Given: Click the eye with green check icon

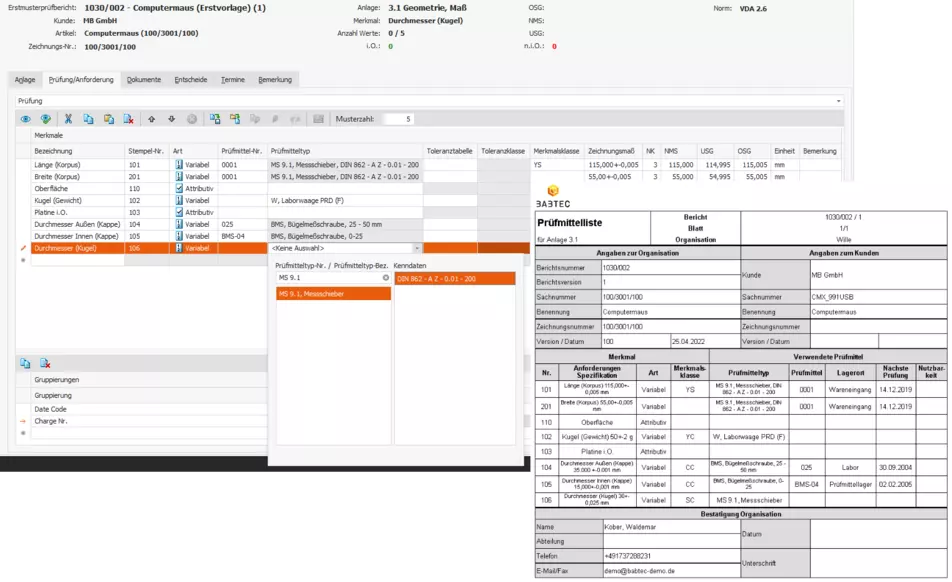Looking at the screenshot, I should click(x=46, y=119).
